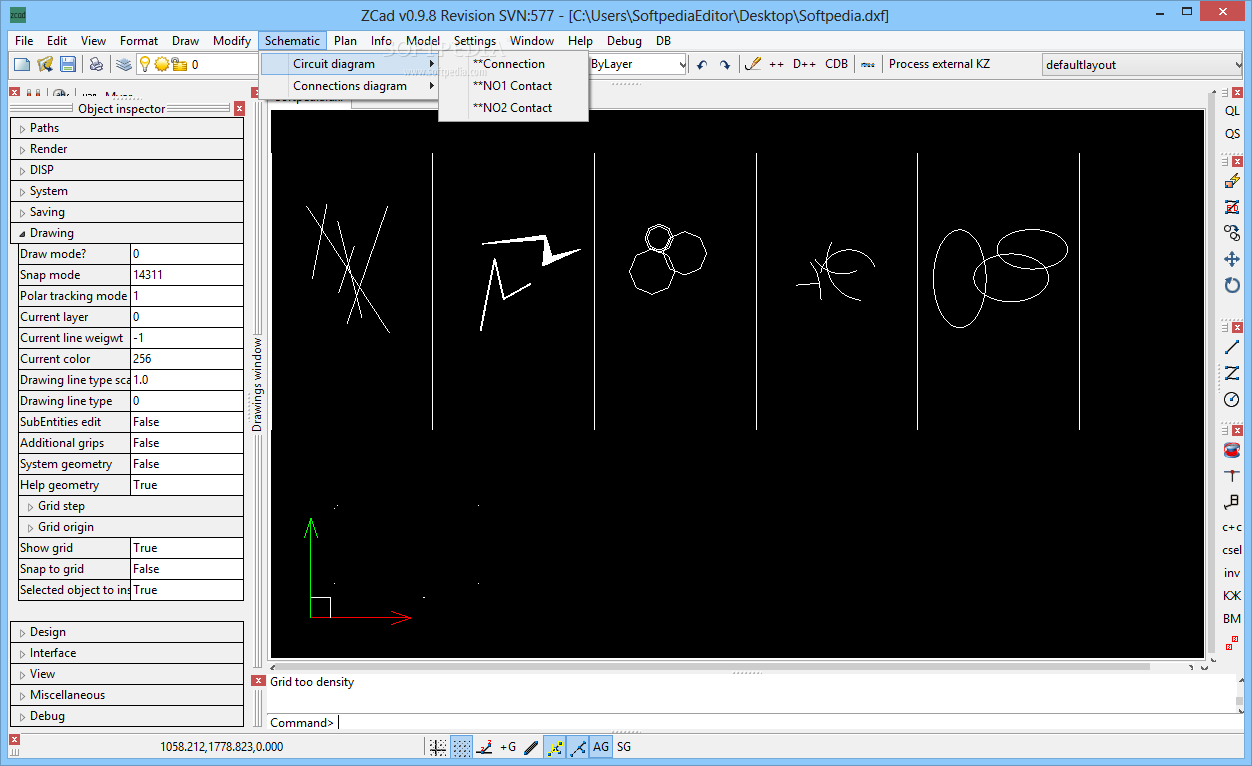Select the Polyline Z-shaped tool
1252x766 pixels.
point(1232,373)
